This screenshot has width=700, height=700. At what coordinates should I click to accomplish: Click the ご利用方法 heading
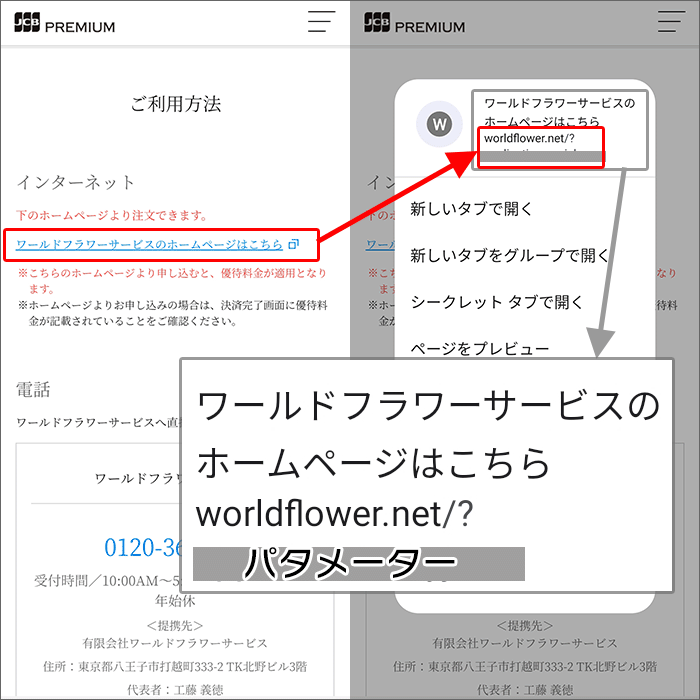click(175, 104)
